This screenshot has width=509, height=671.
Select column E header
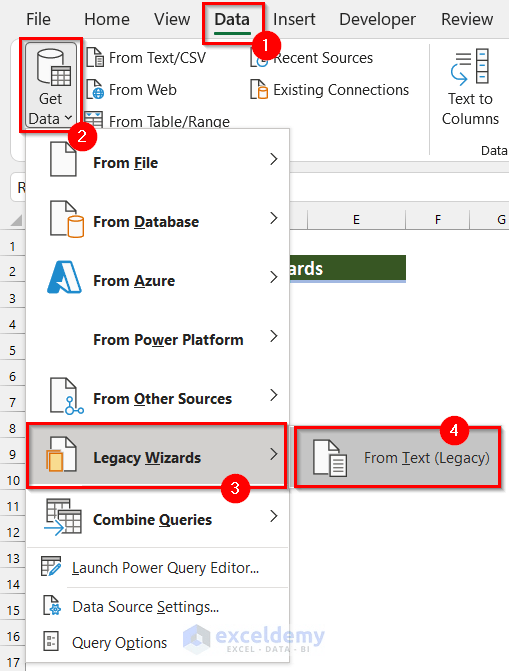point(356,220)
